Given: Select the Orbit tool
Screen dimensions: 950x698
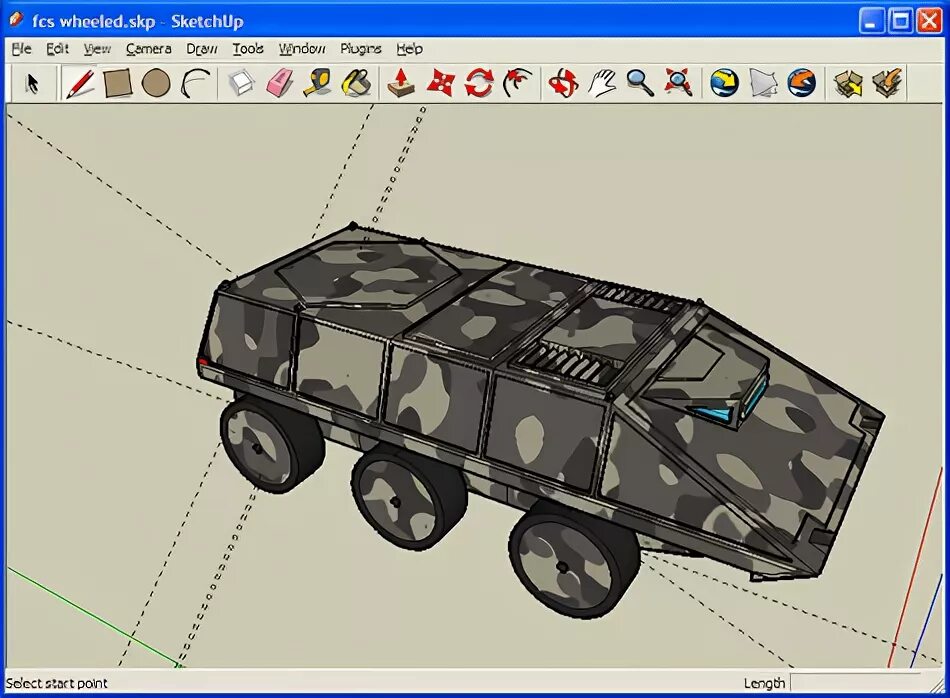Looking at the screenshot, I should click(563, 83).
